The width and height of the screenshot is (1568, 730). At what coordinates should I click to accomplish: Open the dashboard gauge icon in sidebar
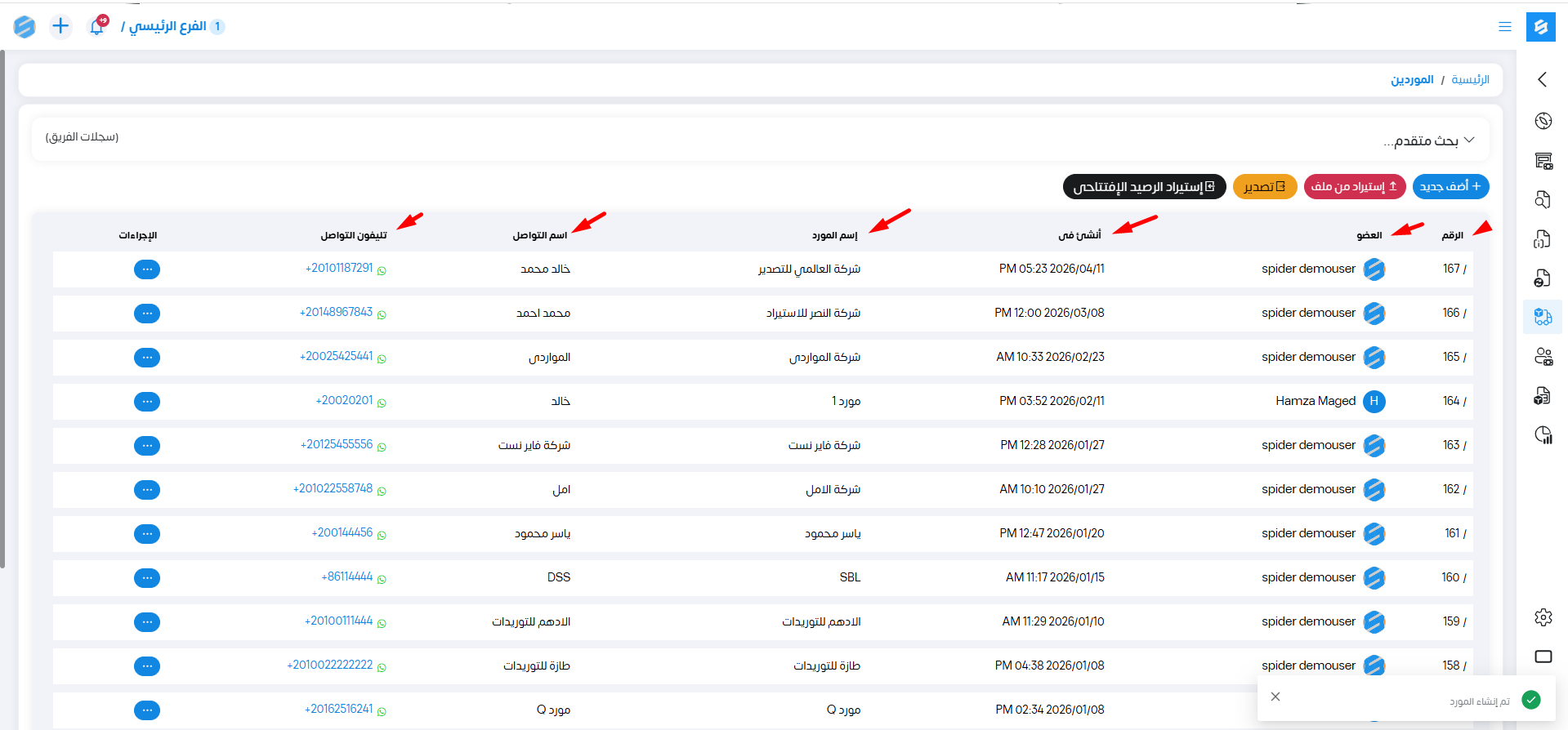tap(1543, 121)
